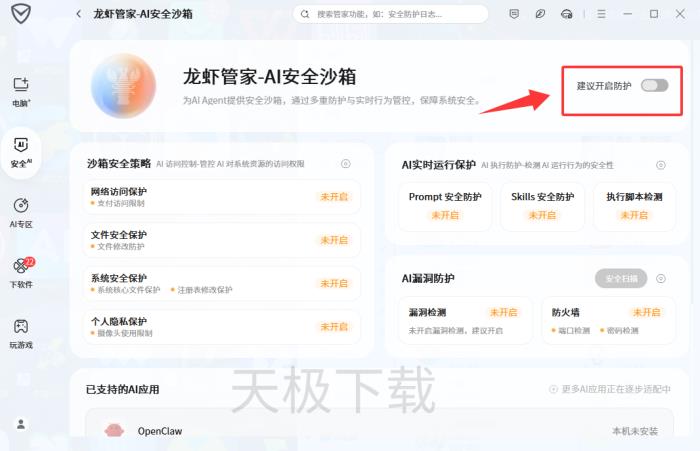This screenshot has height=451, width=700.
Task: Open the 玩游戏 gamepad icon
Action: click(20, 331)
